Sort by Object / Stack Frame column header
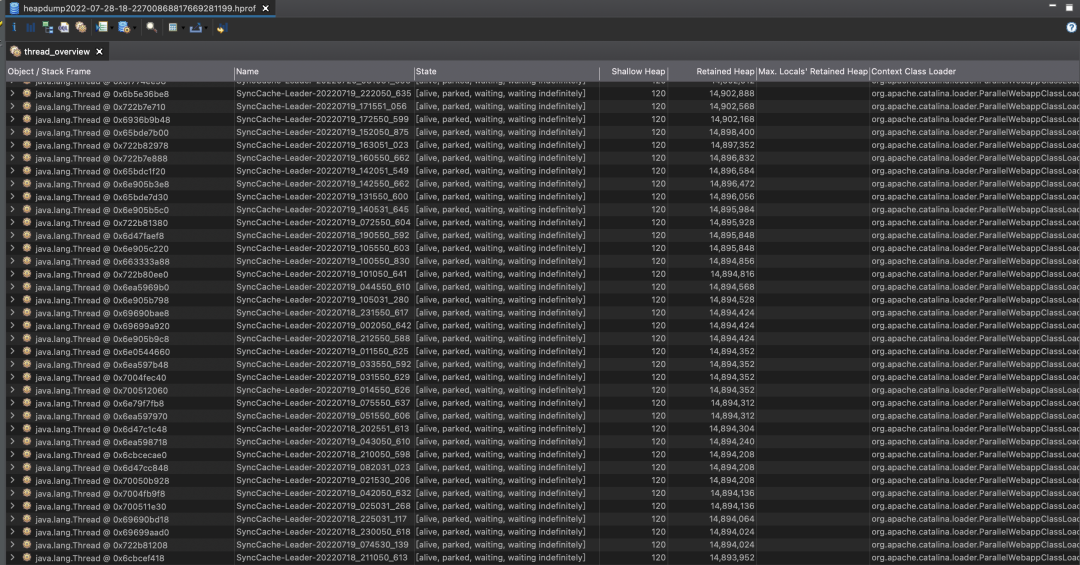The height and width of the screenshot is (565, 1080). (120, 72)
